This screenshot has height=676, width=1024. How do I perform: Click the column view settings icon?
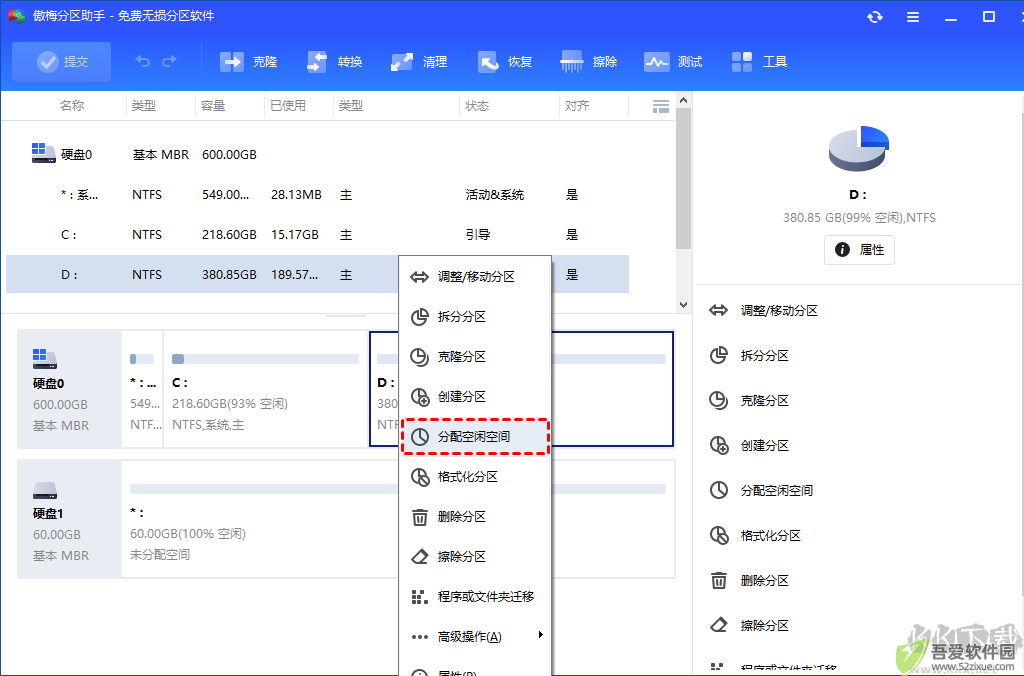coord(661,106)
